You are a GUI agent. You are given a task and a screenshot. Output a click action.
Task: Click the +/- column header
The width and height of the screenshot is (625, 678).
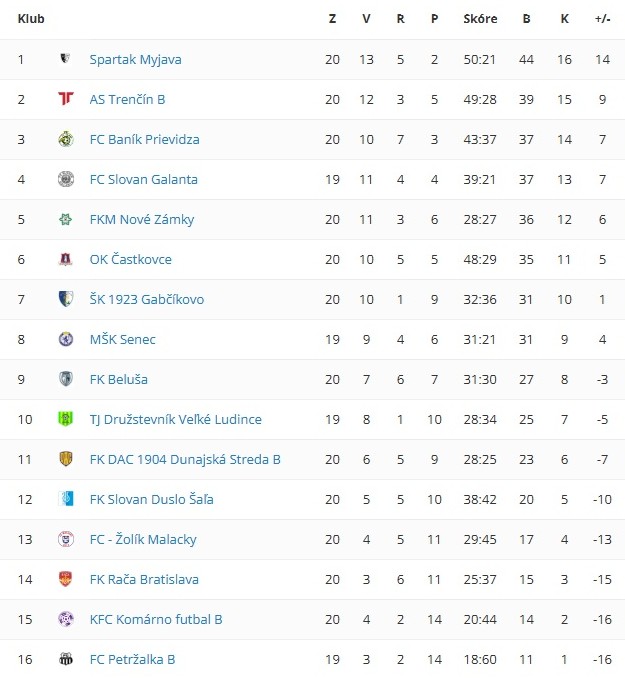pos(602,18)
